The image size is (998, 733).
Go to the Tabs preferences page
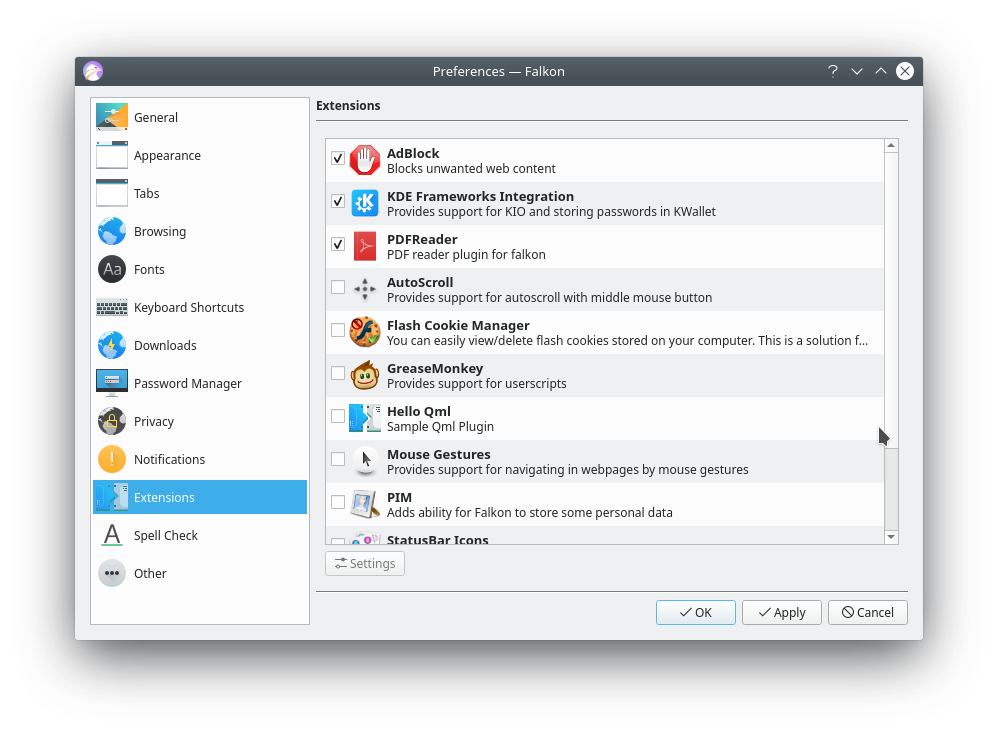pos(200,193)
